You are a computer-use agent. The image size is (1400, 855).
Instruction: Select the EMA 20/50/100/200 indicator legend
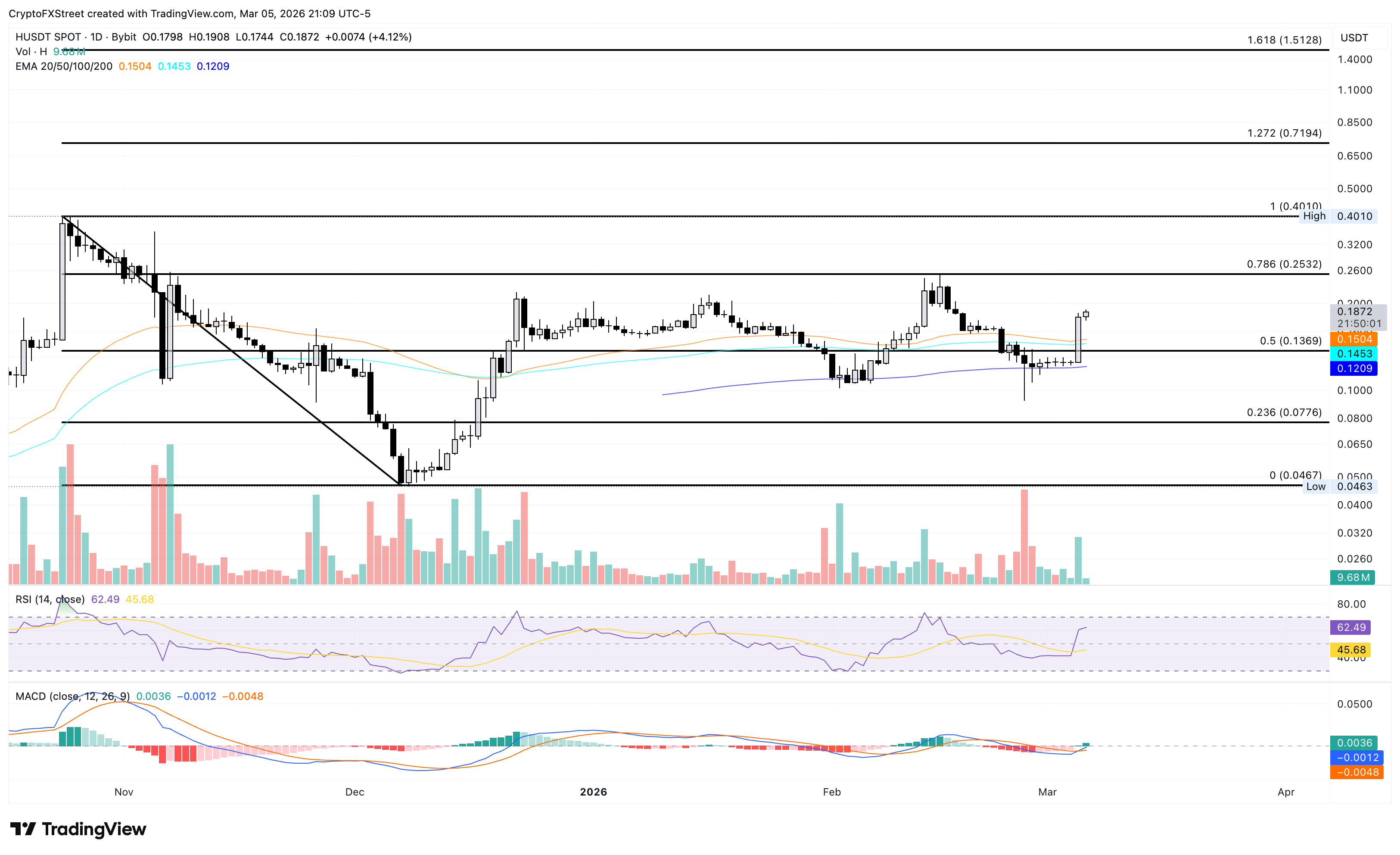64,66
